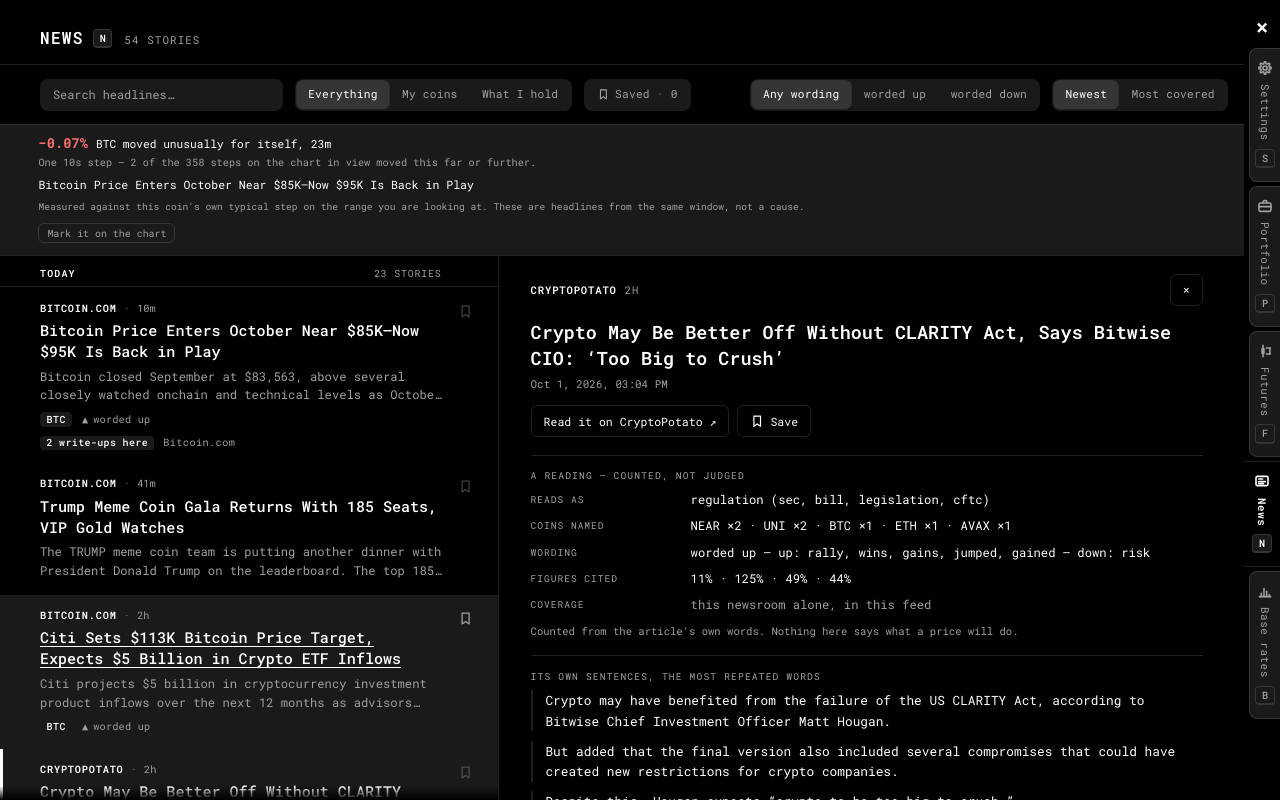
Task: Open Trump Meme Coin Gala headline
Action: click(238, 517)
